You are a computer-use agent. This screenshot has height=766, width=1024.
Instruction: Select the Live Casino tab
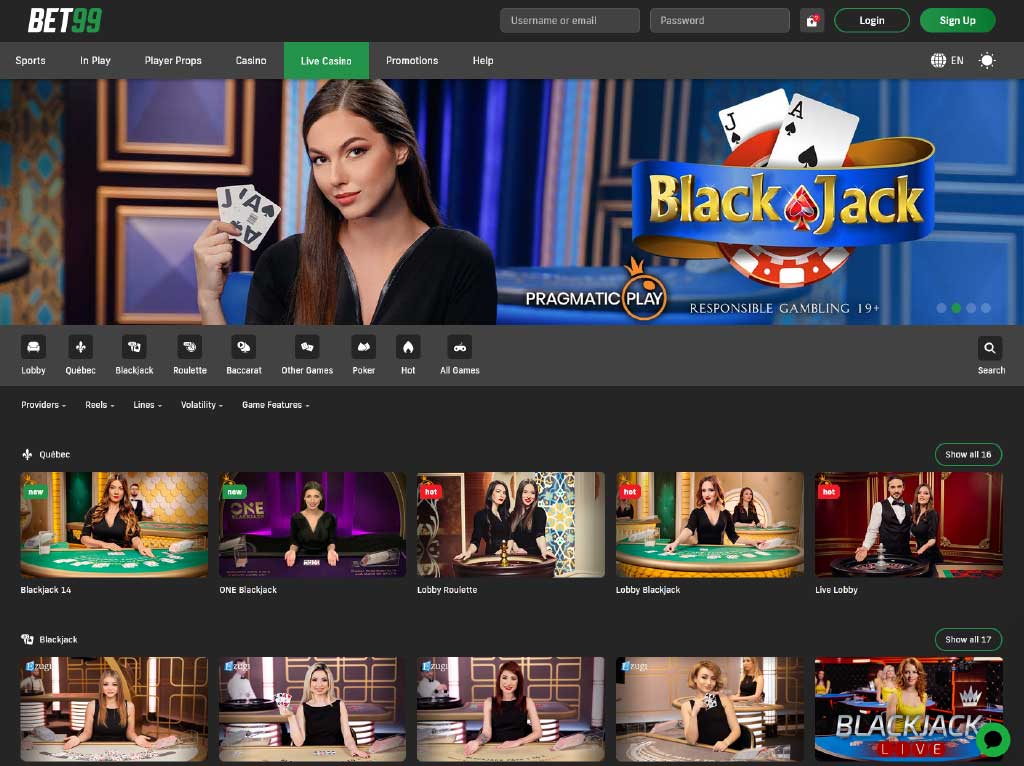(326, 61)
